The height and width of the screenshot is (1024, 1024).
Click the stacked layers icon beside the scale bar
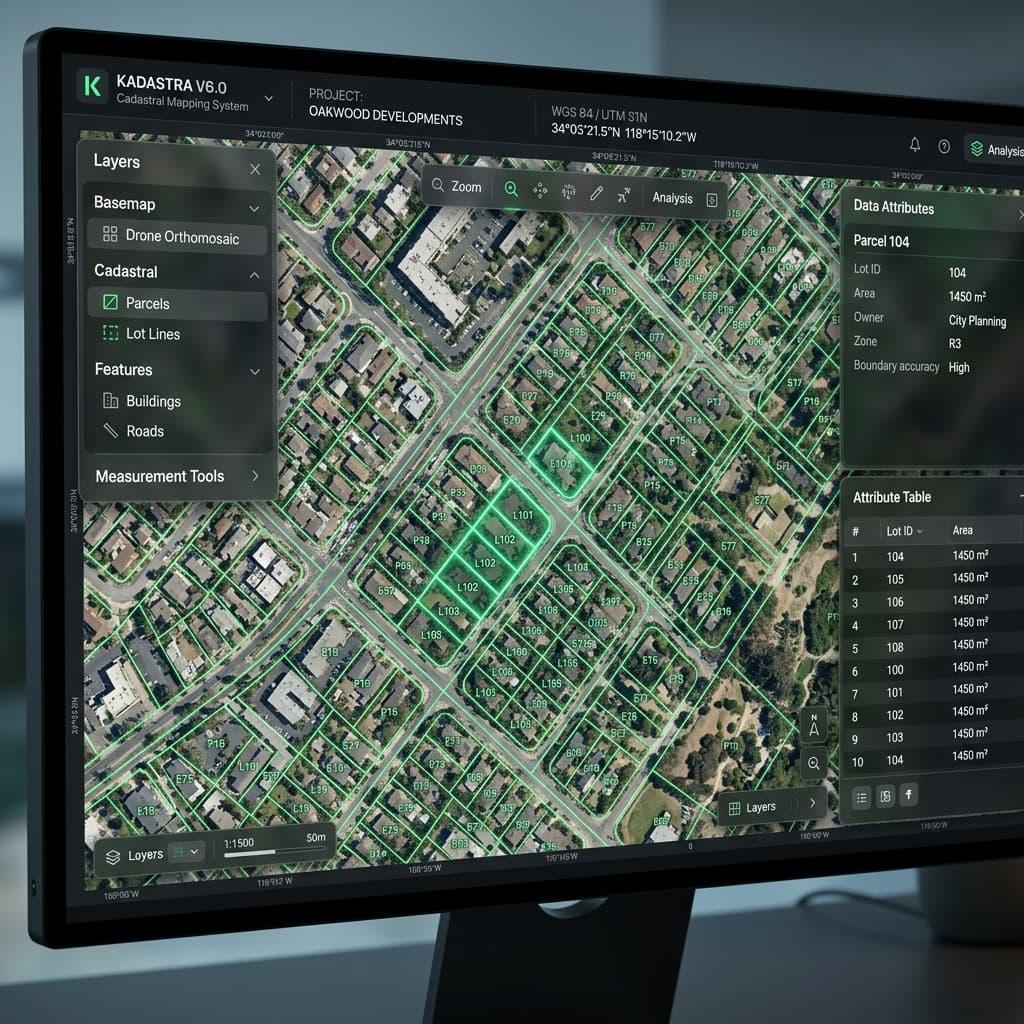(112, 857)
